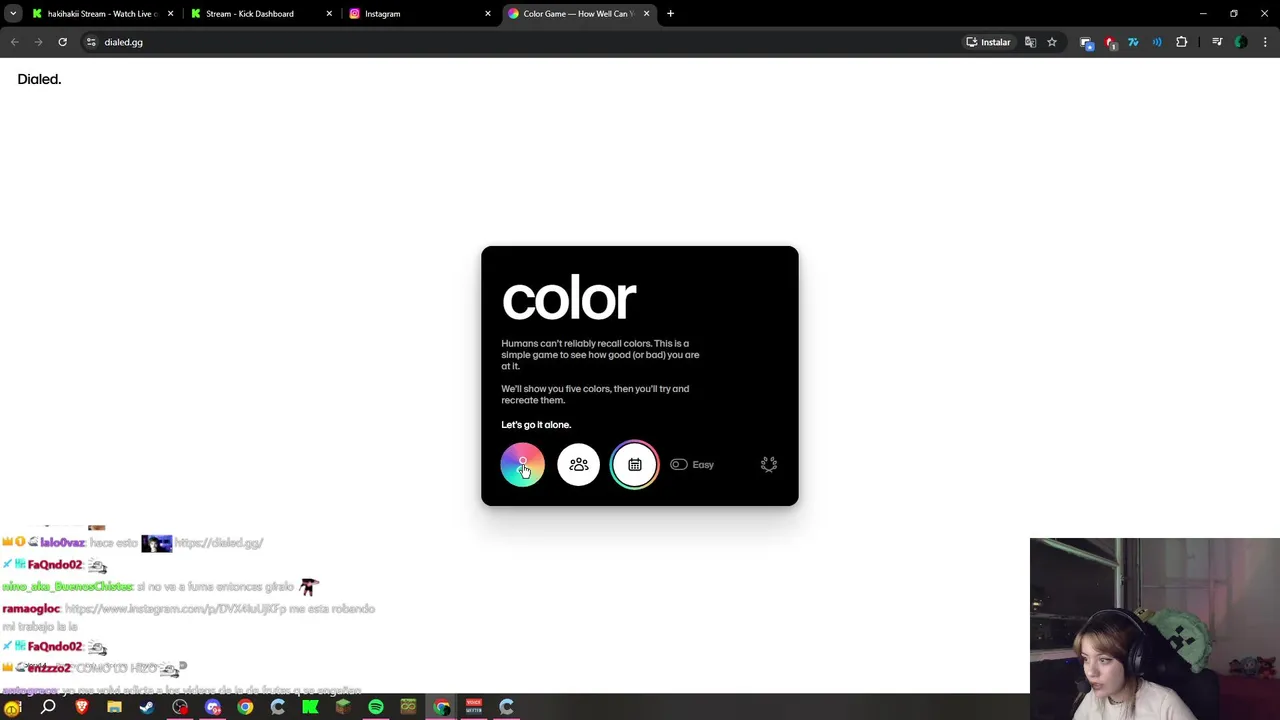The height and width of the screenshot is (720, 1280).
Task: Open the green Kick app in taskbar
Action: click(x=310, y=708)
